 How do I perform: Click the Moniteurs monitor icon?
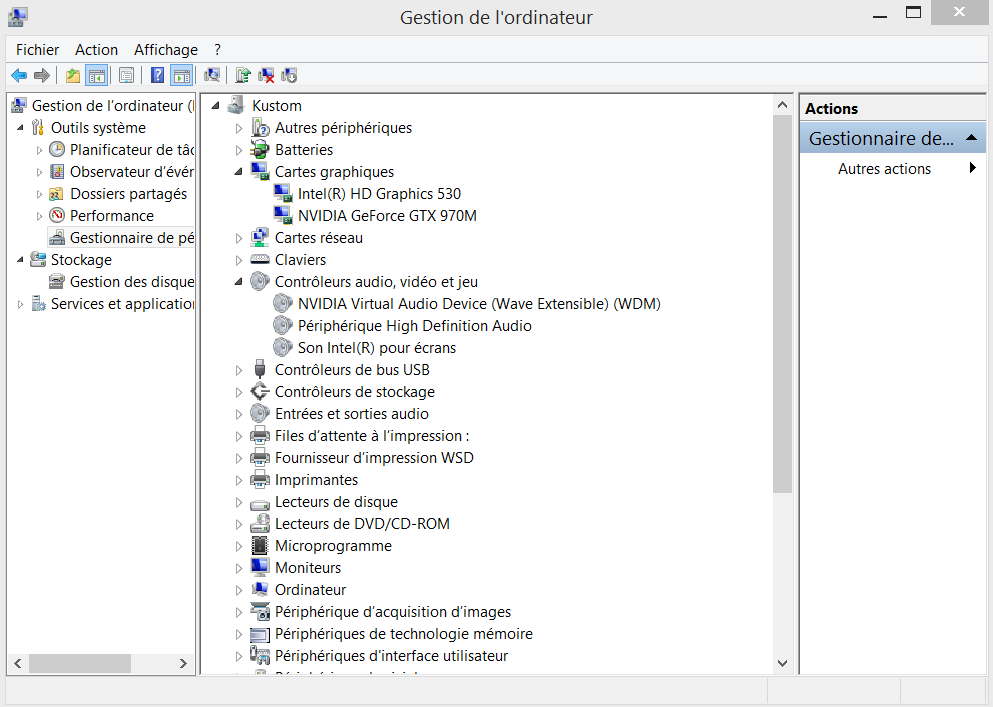point(260,568)
